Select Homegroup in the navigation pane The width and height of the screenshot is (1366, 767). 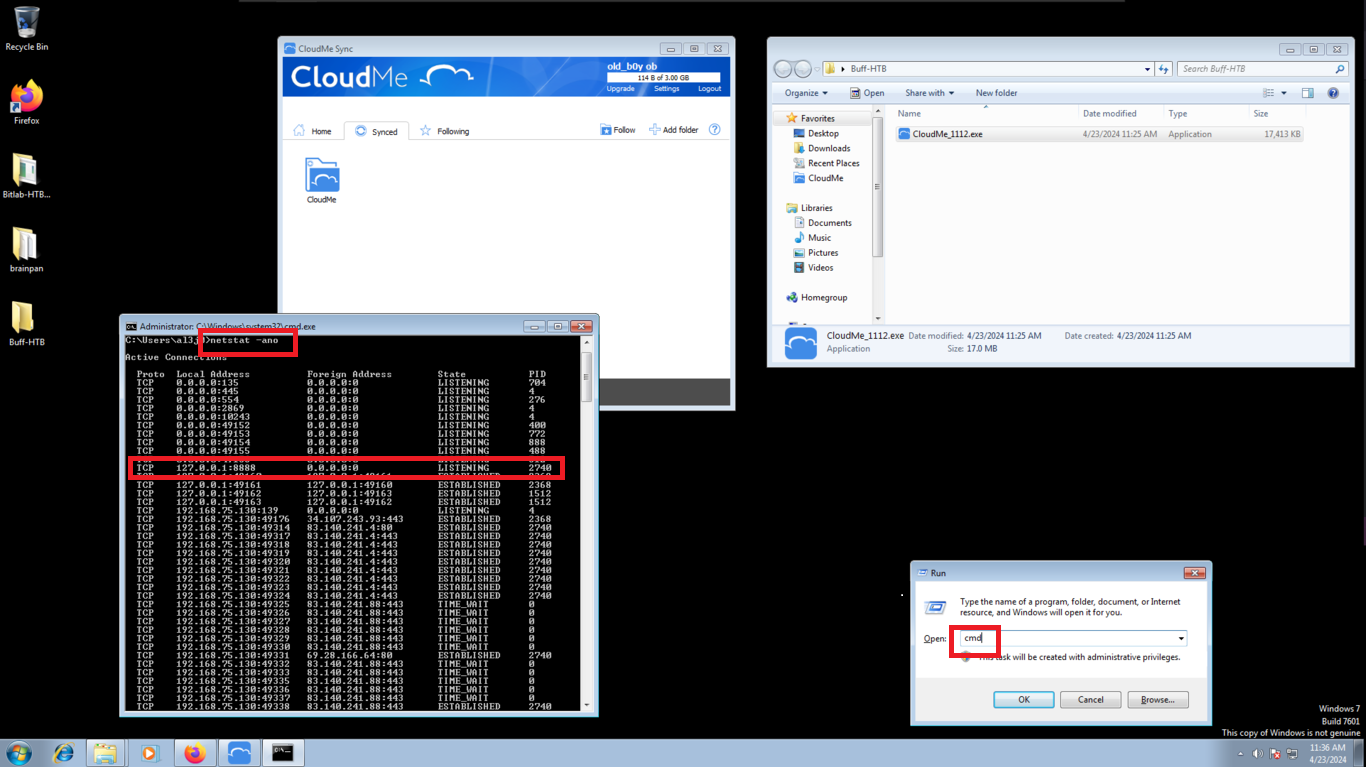[816, 297]
